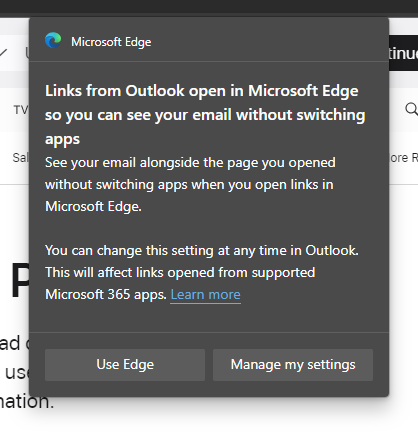Follow the Learn more link
The image size is (418, 438).
pos(205,295)
